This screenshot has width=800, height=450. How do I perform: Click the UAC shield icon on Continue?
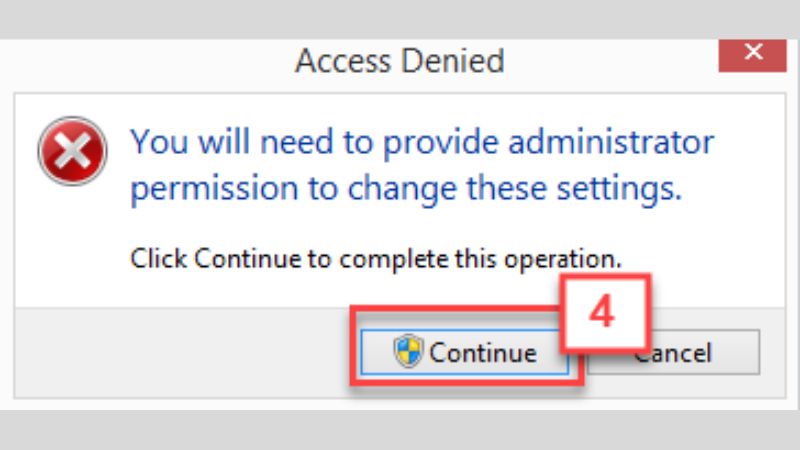(x=408, y=352)
